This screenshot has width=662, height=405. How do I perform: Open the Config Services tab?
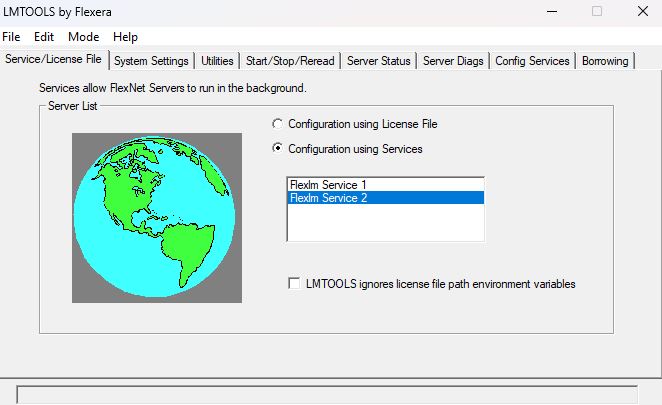pos(532,61)
